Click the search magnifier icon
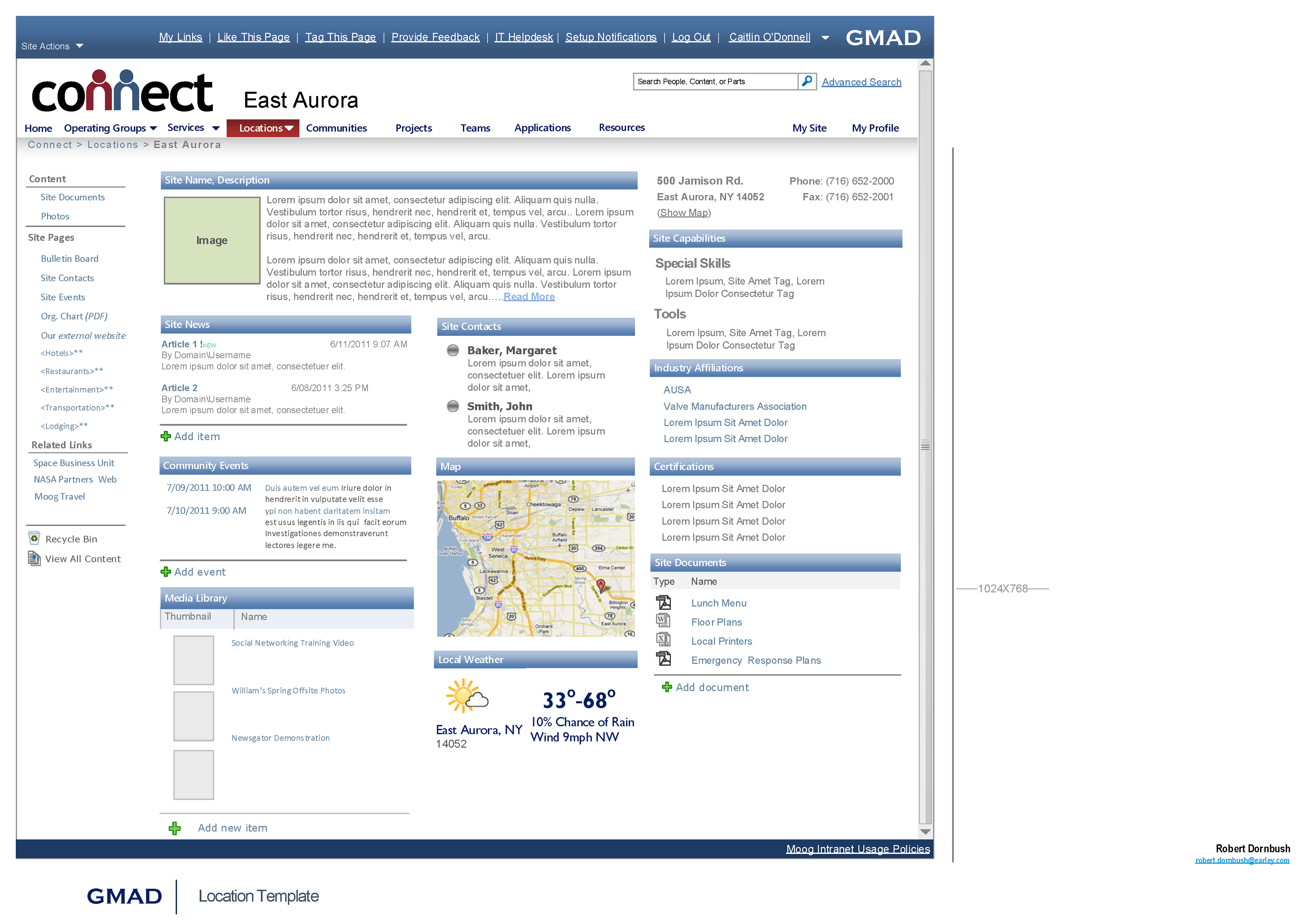Image resolution: width=1316 pixels, height=921 pixels. coord(806,82)
